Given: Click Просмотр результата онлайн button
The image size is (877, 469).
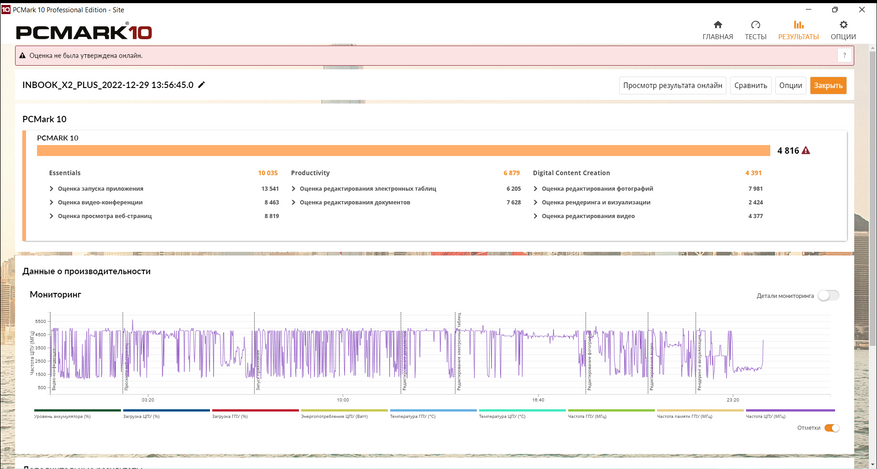Looking at the screenshot, I should pos(673,86).
